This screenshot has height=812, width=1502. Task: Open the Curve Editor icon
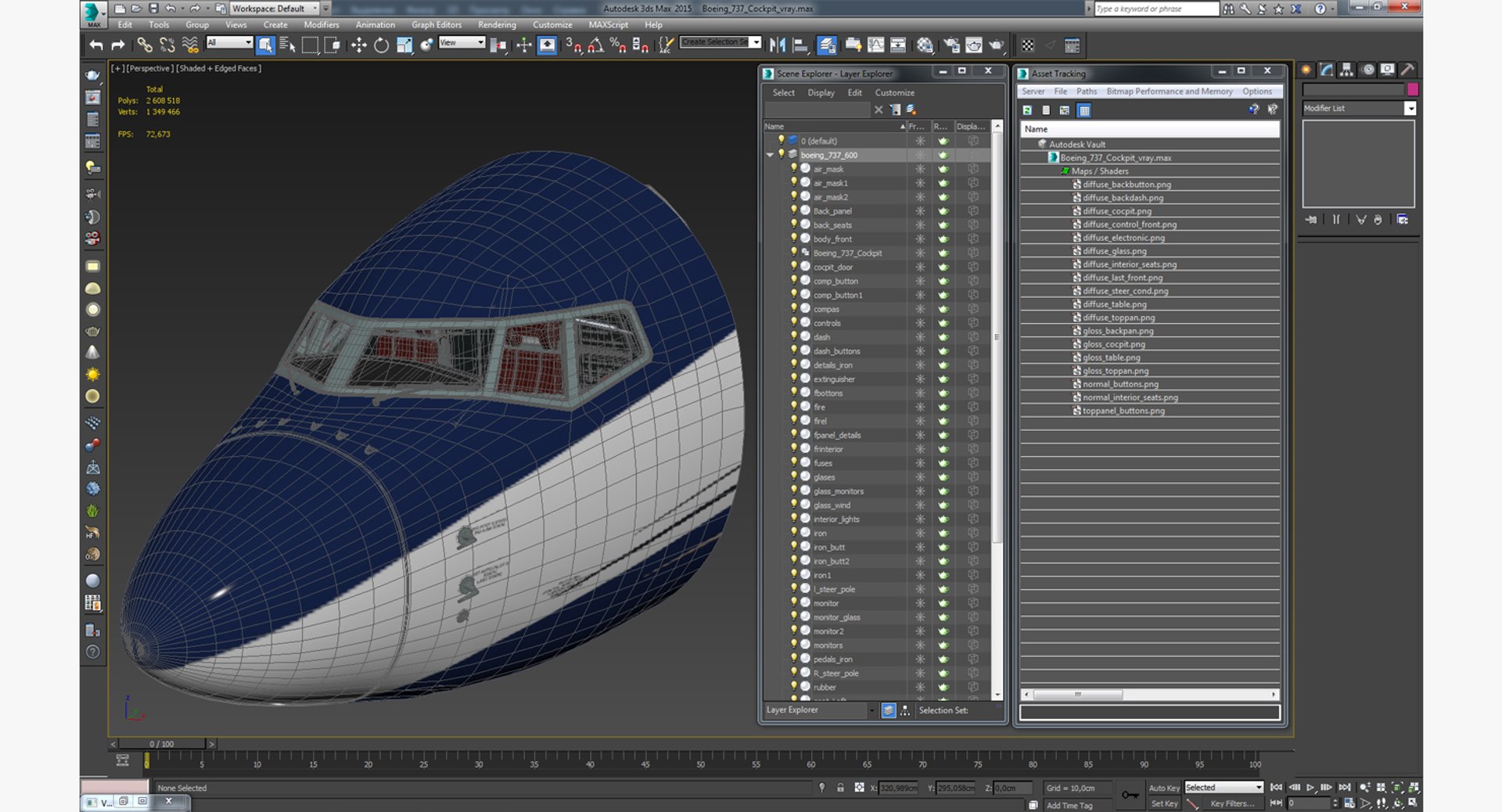tap(876, 45)
